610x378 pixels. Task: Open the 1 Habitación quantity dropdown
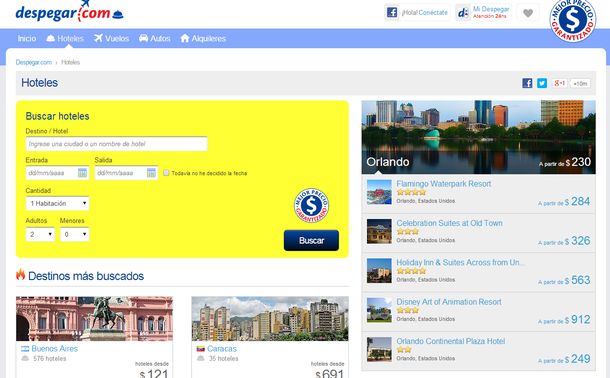pyautogui.click(x=58, y=203)
